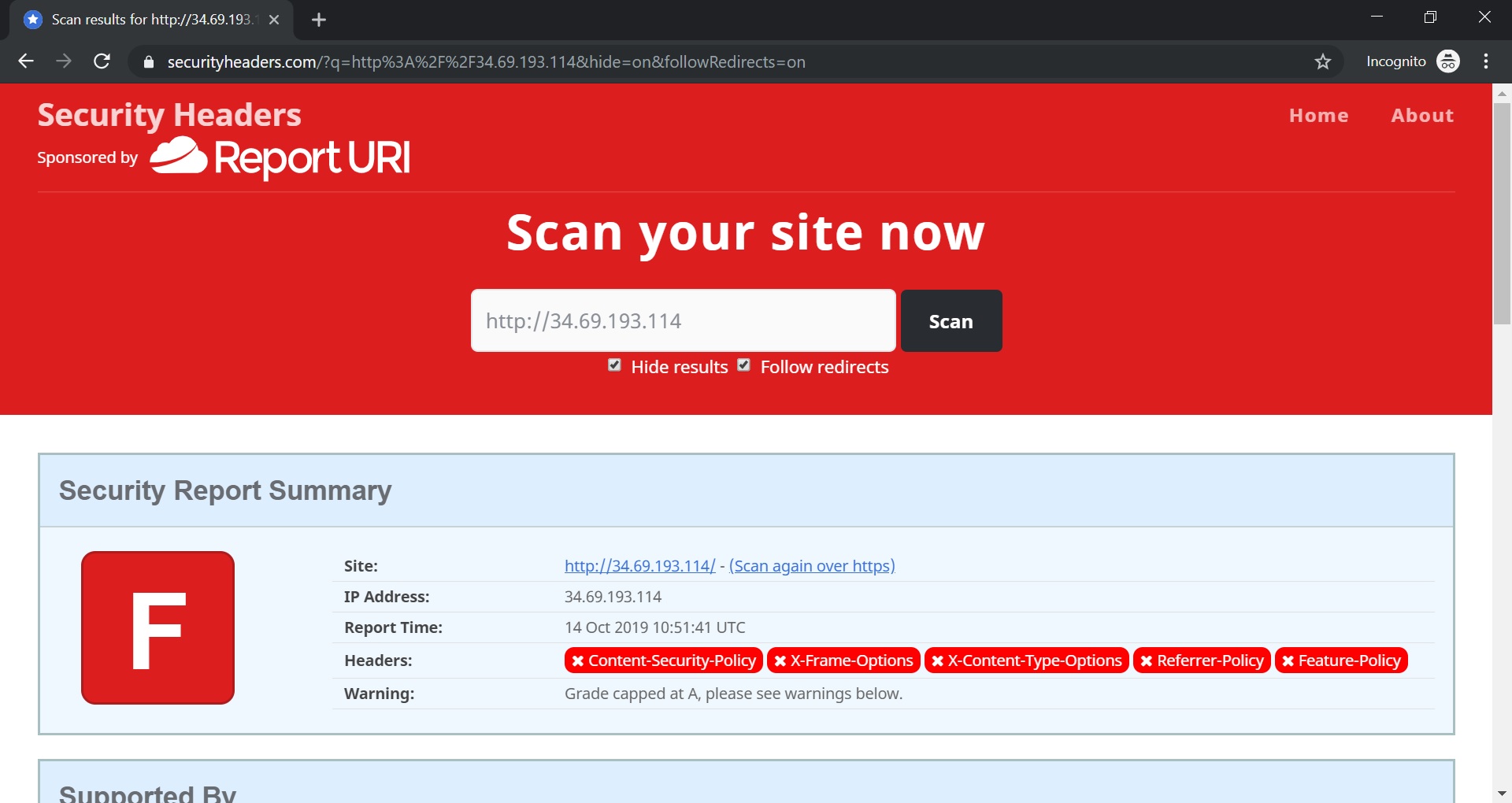This screenshot has width=1512, height=803.
Task: Click the browser back arrow
Action: click(26, 61)
